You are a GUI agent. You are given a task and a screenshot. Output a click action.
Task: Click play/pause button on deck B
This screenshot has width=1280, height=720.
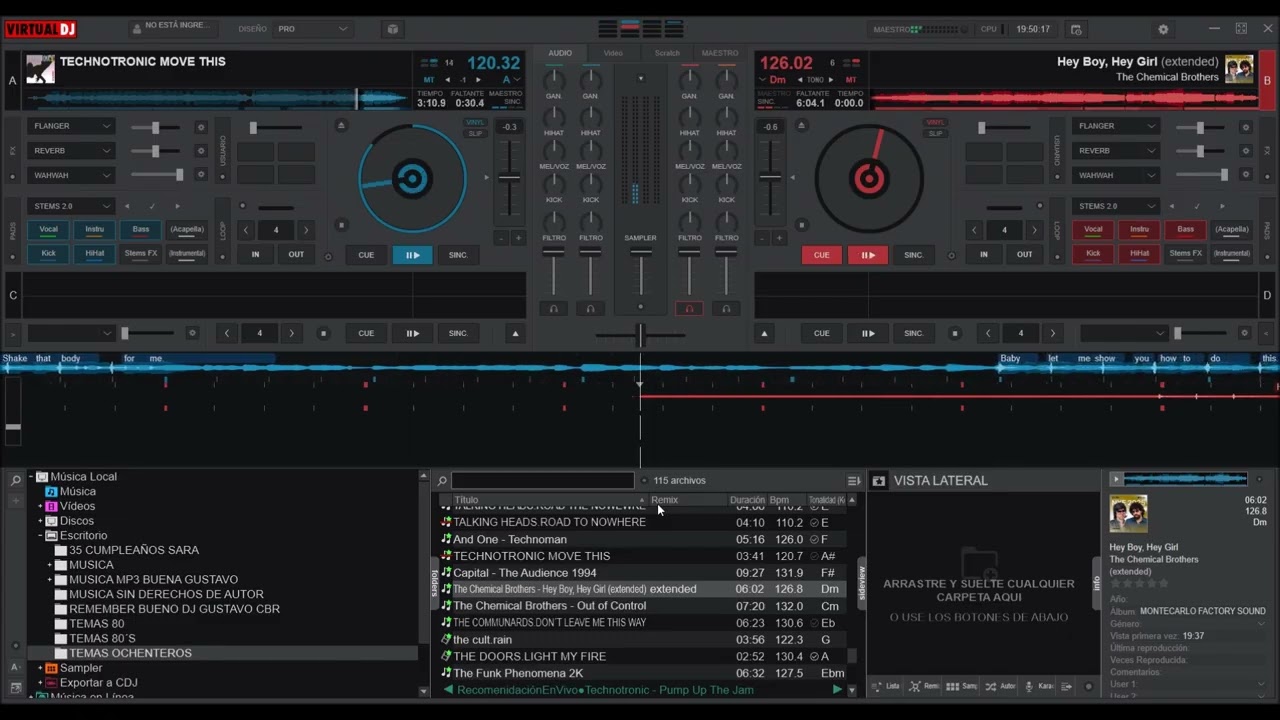coord(868,255)
